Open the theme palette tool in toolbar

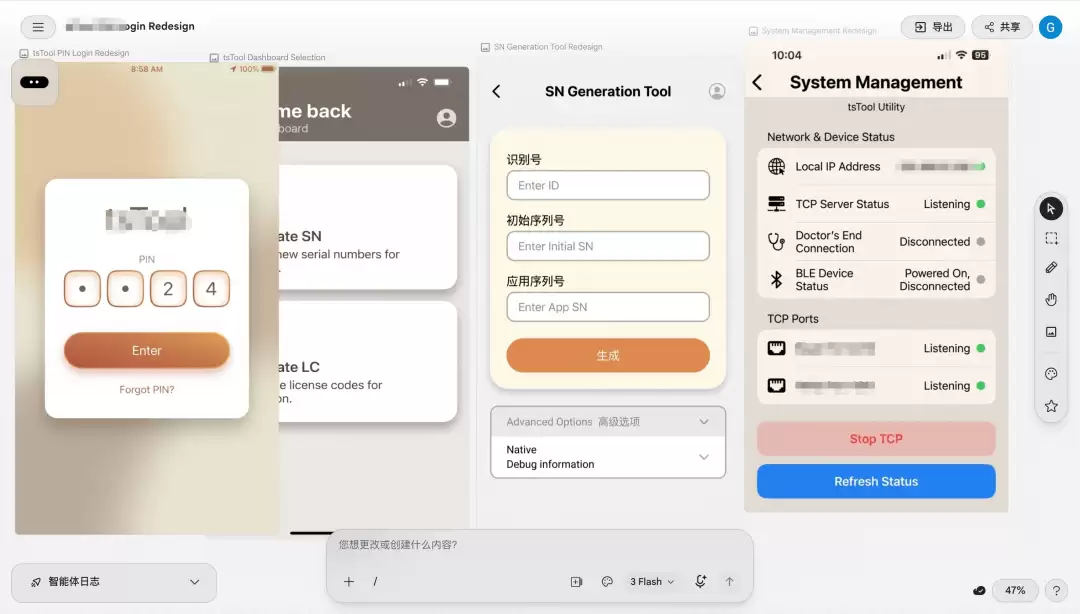(x=1051, y=373)
